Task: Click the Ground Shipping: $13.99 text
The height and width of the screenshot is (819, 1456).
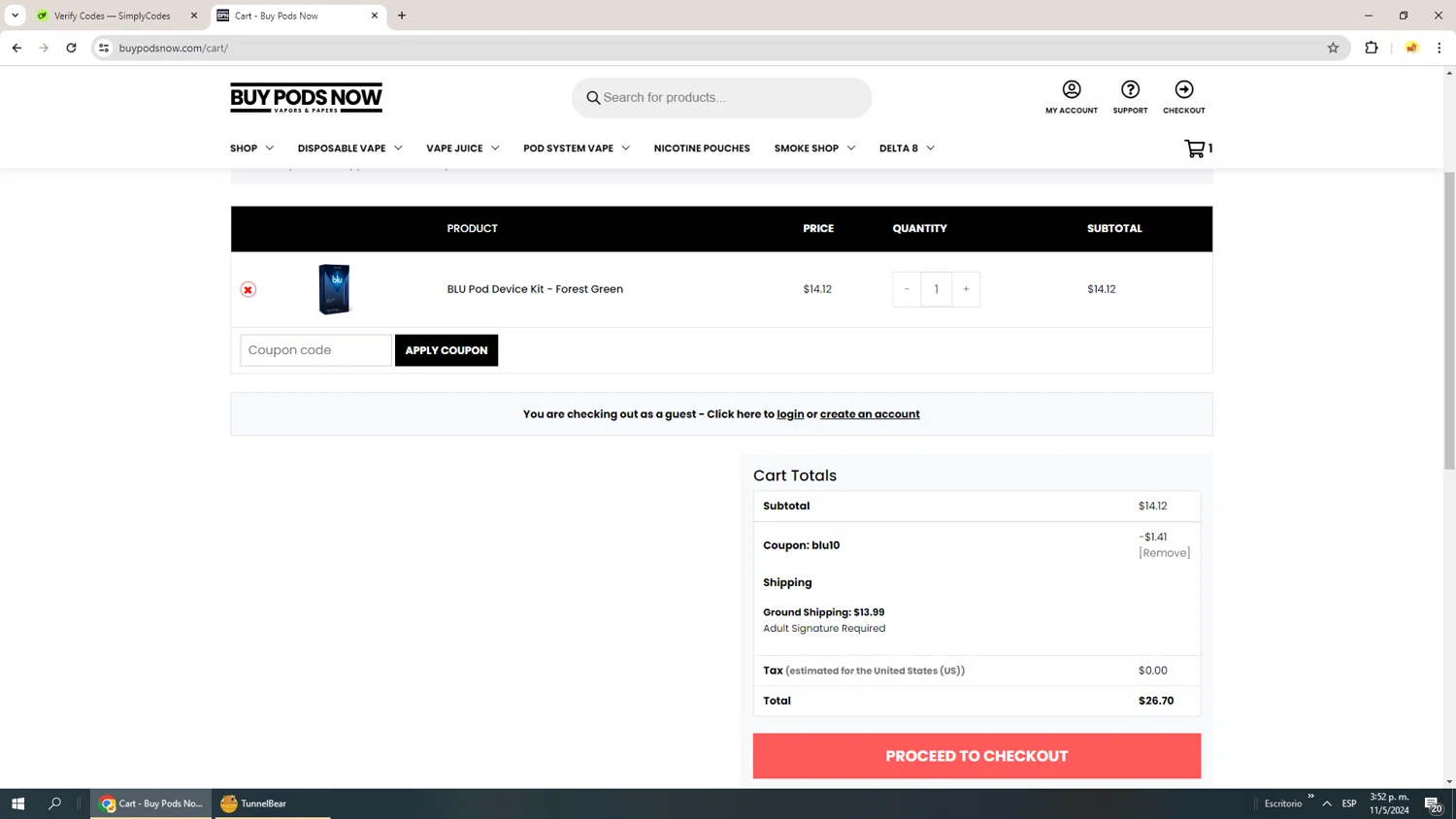Action: coord(823,612)
